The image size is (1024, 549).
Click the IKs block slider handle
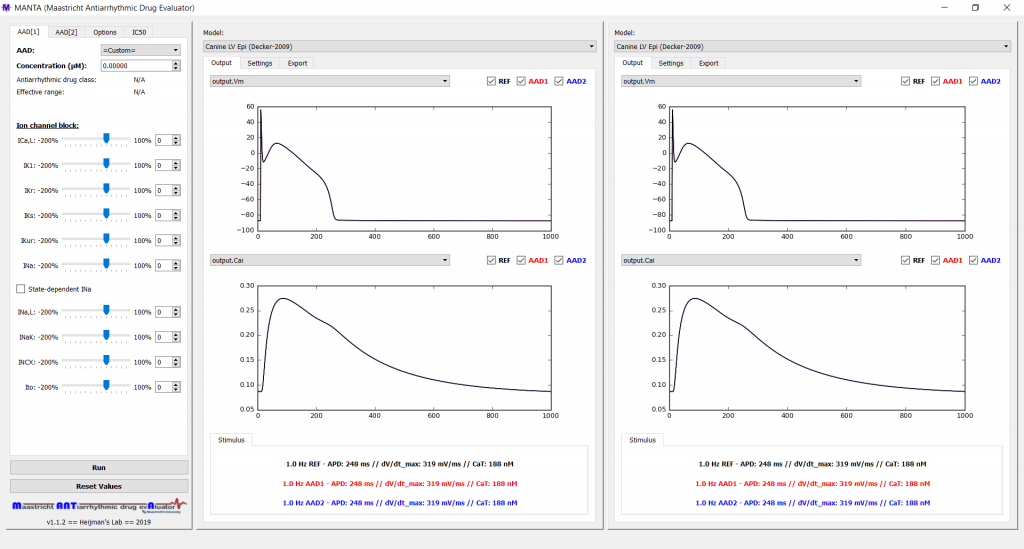tap(106, 213)
